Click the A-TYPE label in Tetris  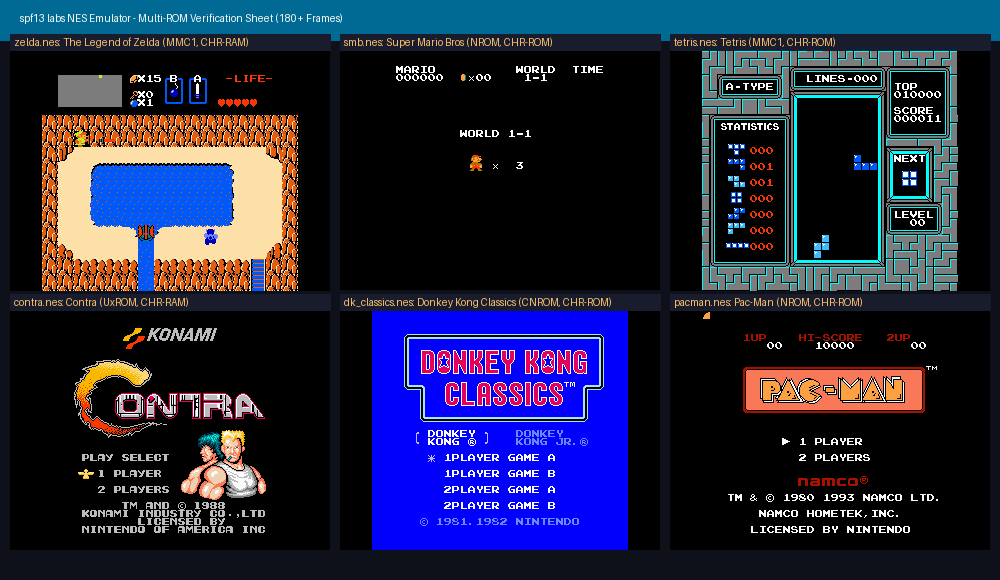click(749, 87)
